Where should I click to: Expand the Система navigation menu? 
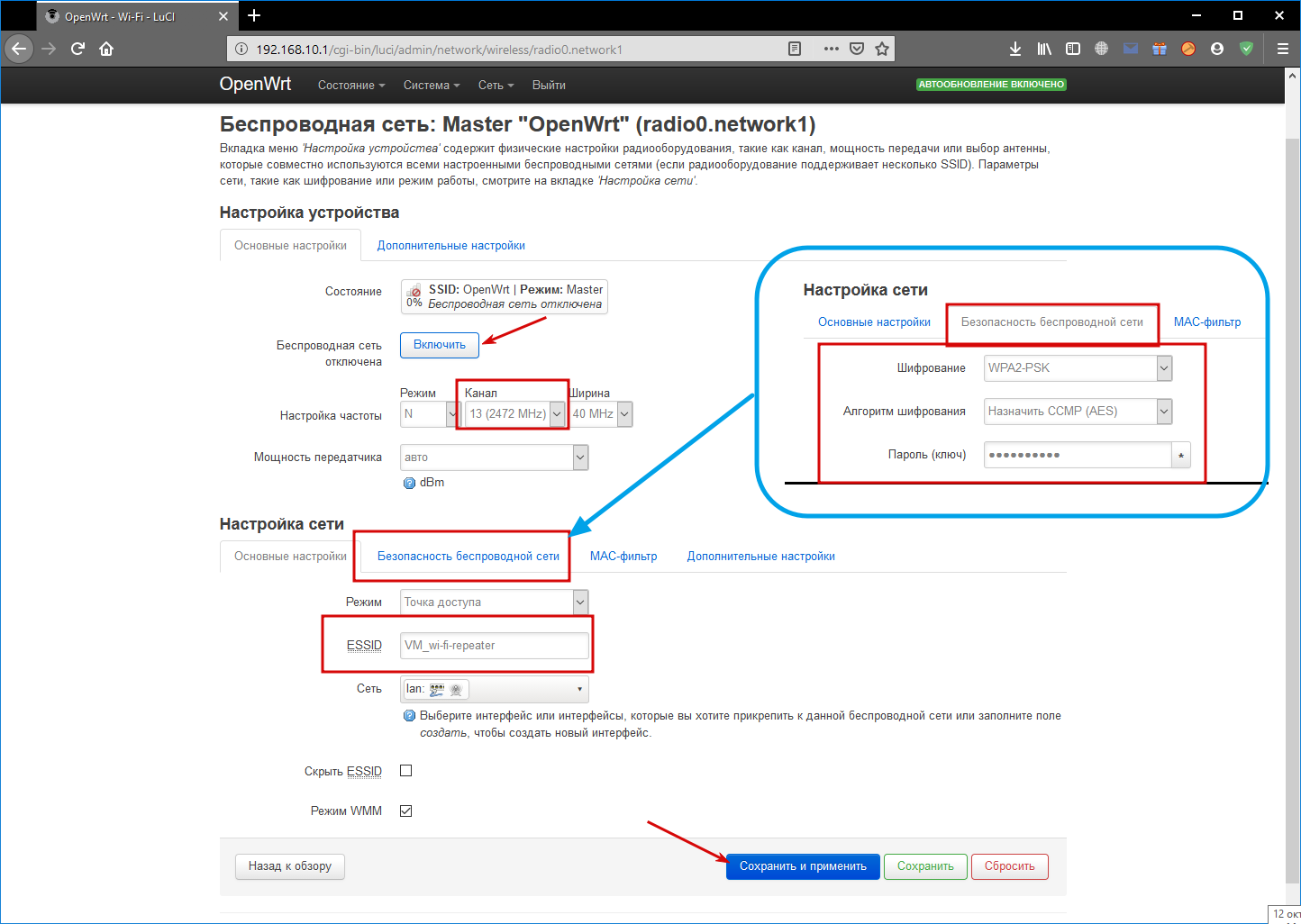[x=432, y=86]
